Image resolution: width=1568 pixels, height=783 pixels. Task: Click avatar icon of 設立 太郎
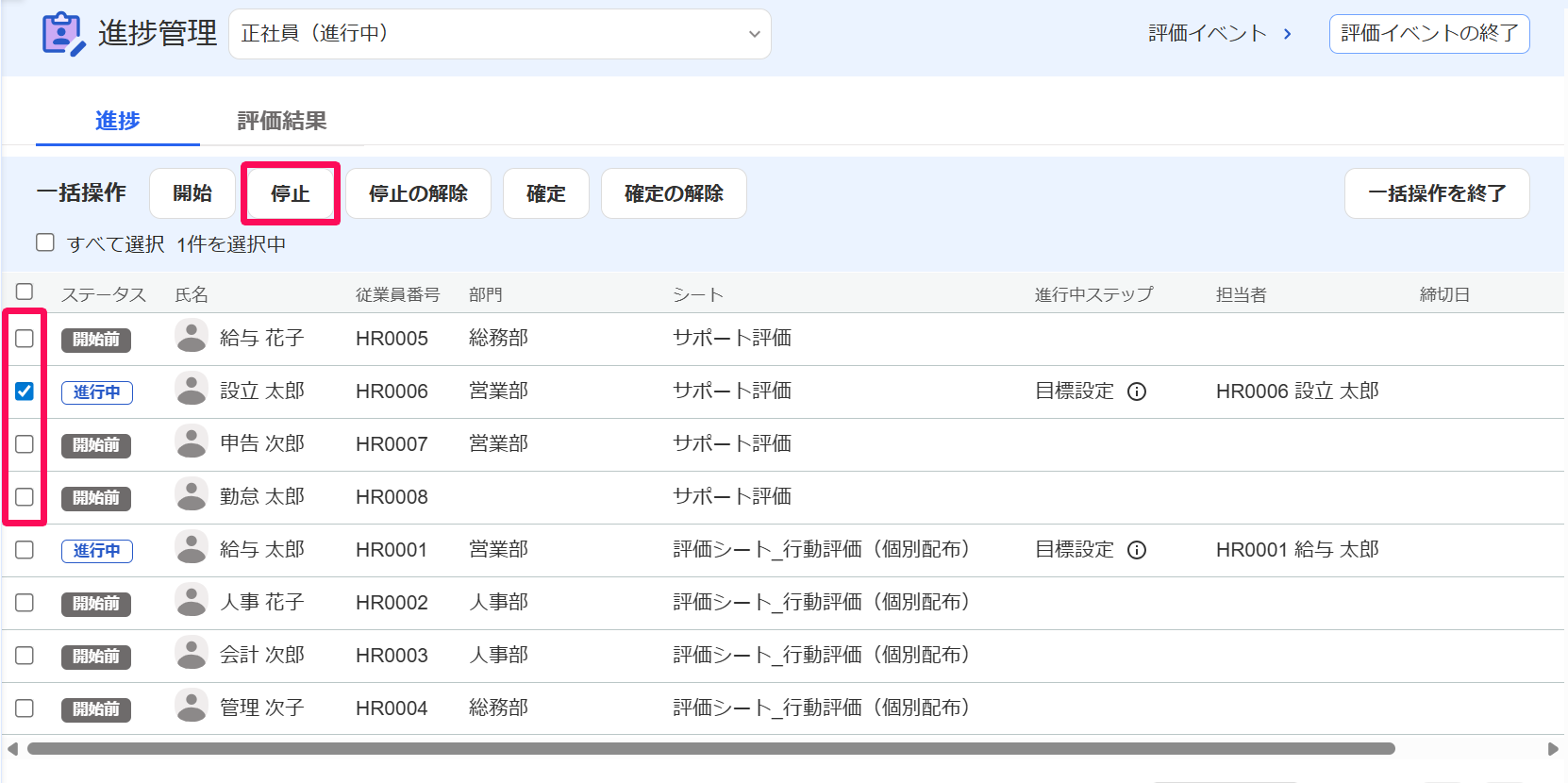pyautogui.click(x=192, y=389)
